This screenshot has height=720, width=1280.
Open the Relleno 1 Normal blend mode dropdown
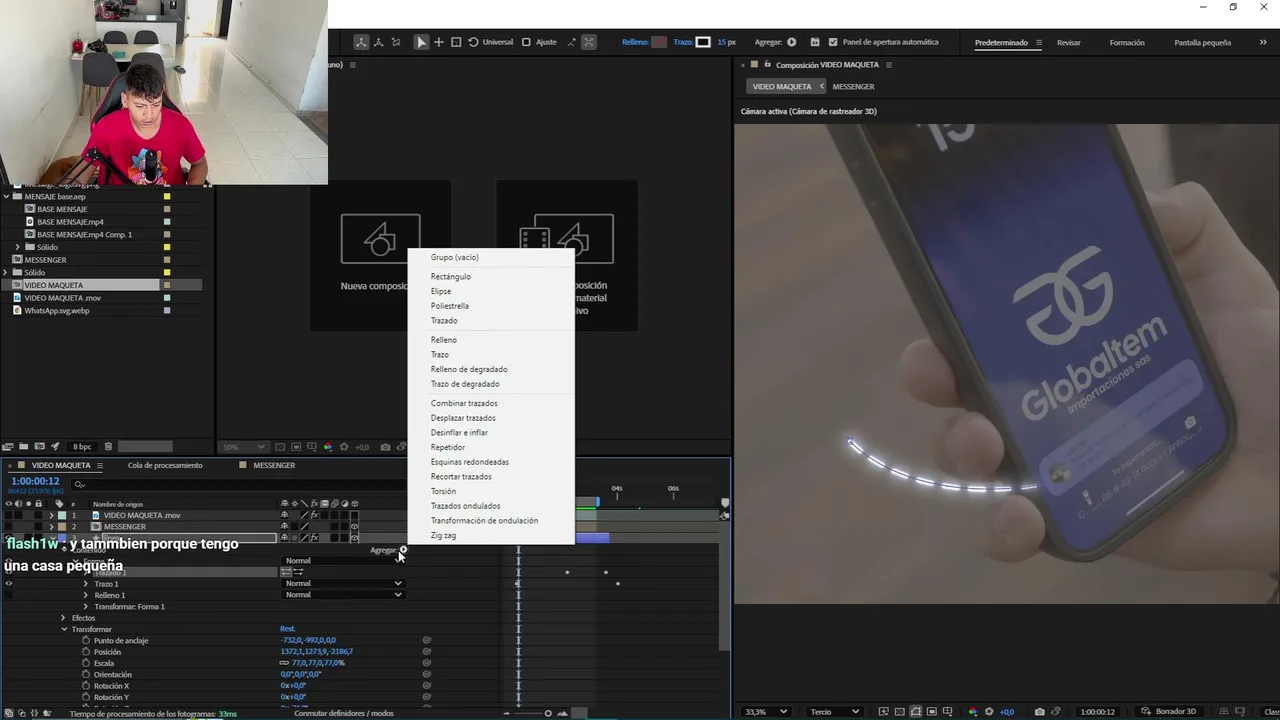(344, 595)
